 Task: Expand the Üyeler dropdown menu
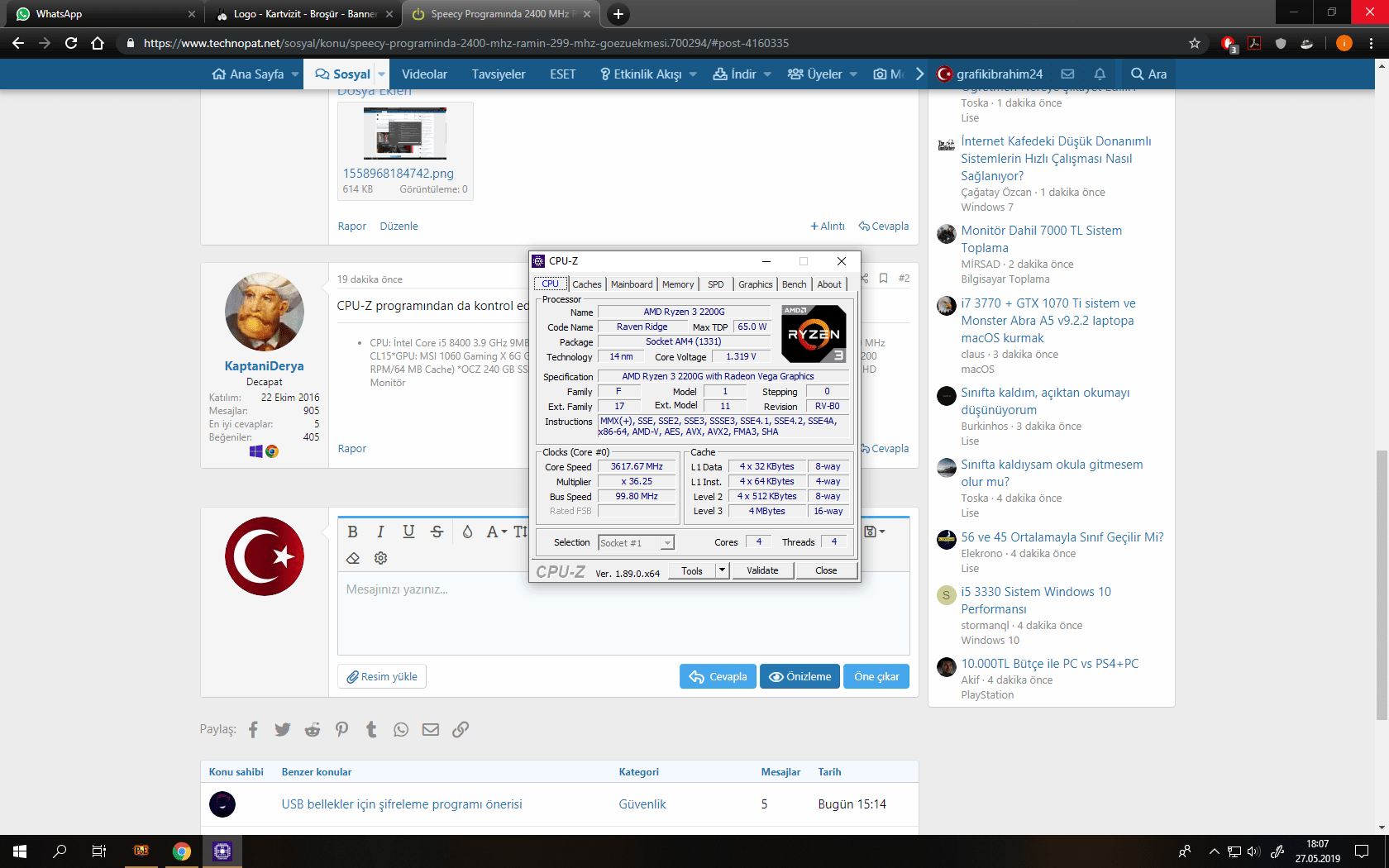tap(853, 74)
